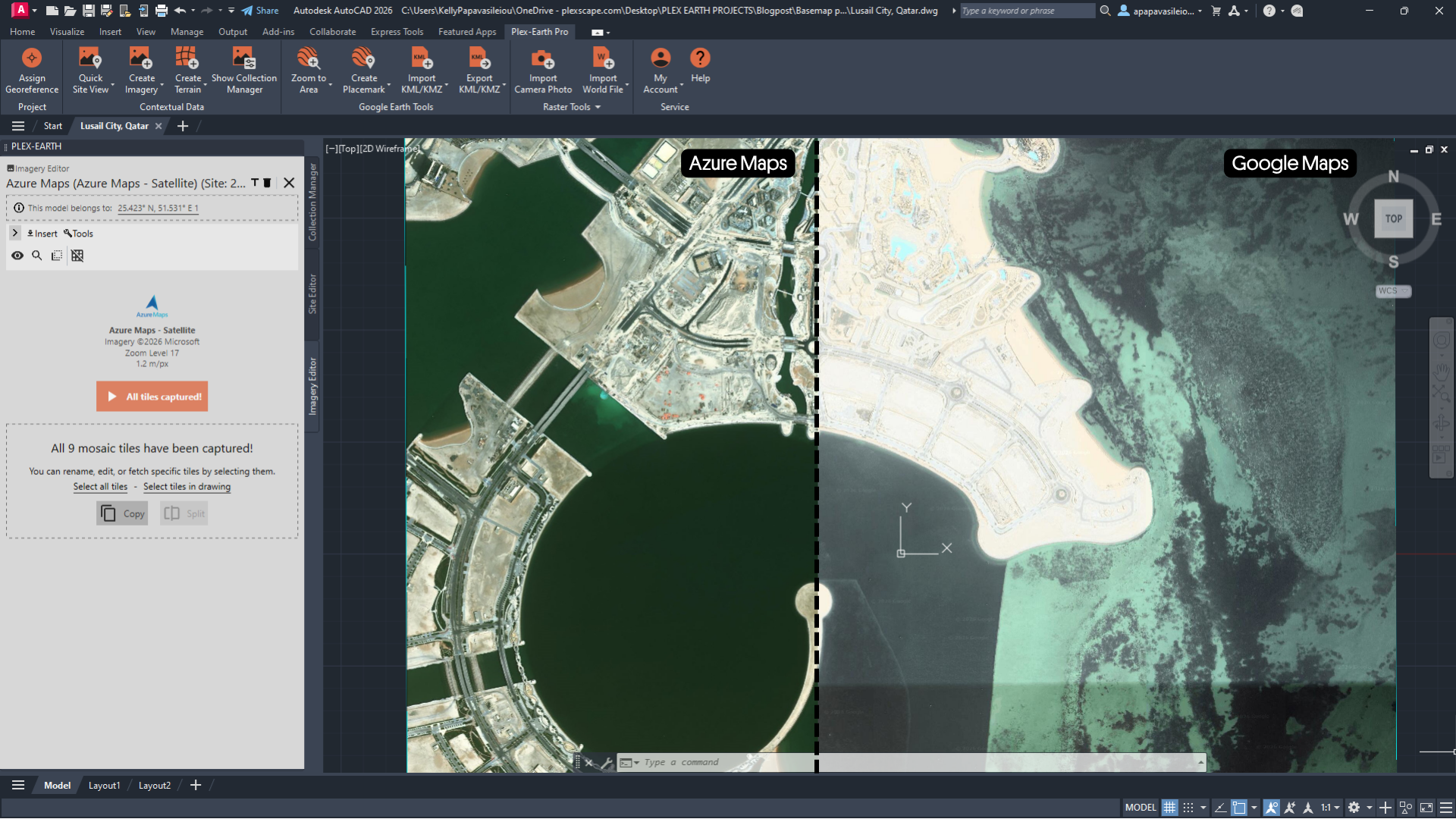Open the My Account icon
The height and width of the screenshot is (819, 1456).
(661, 58)
